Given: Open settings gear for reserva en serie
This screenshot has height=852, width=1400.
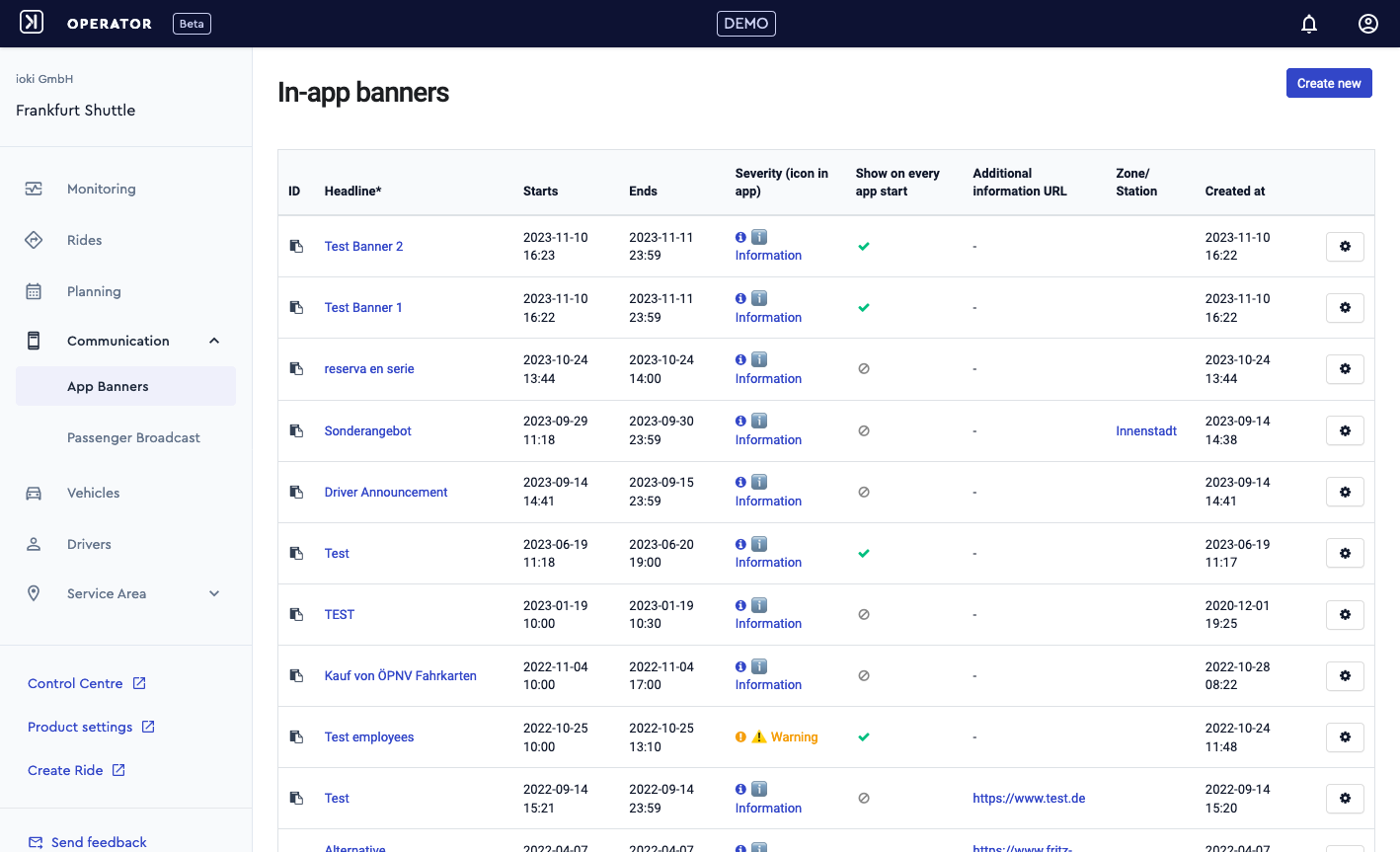Looking at the screenshot, I should click(x=1345, y=369).
